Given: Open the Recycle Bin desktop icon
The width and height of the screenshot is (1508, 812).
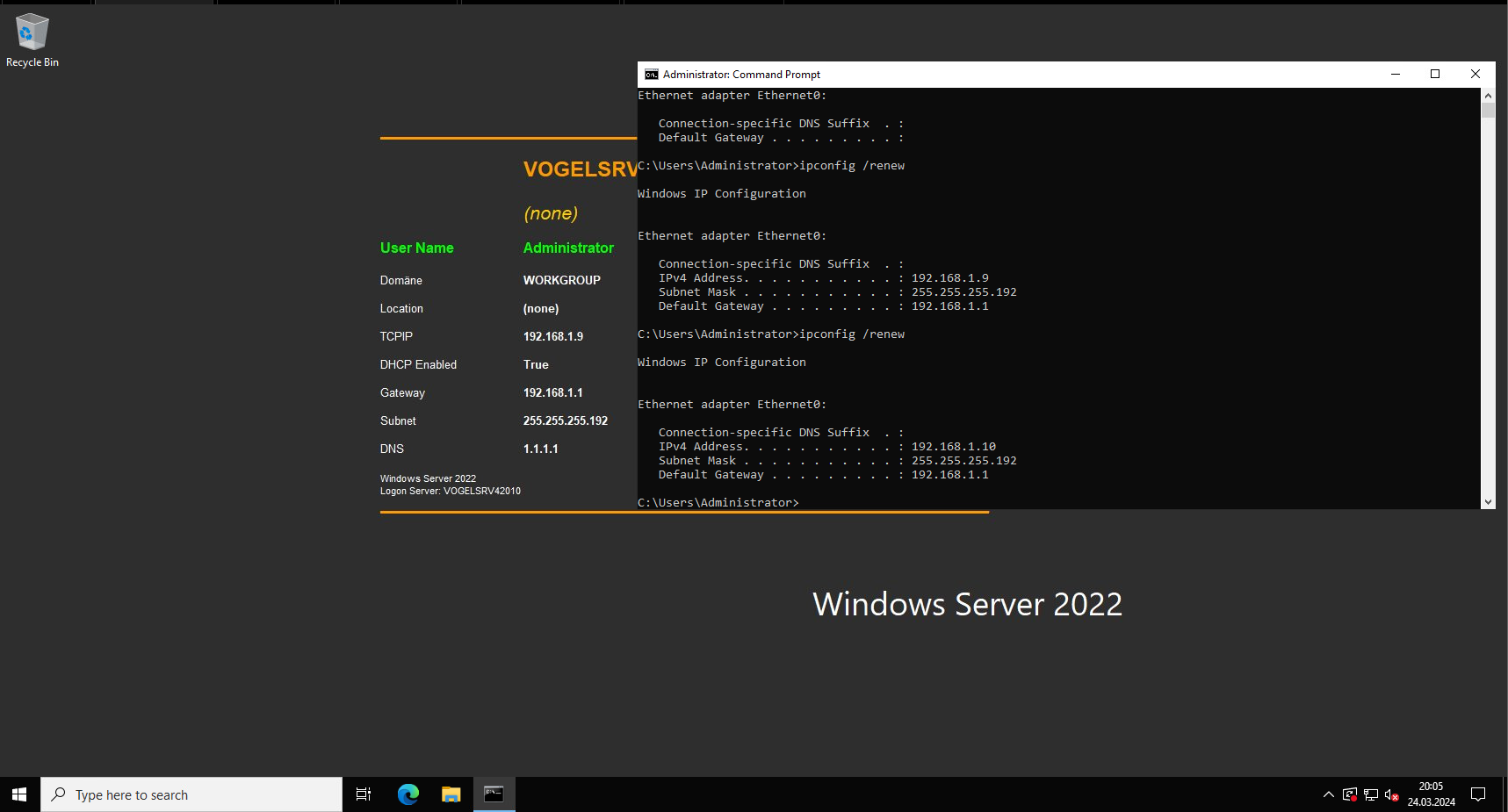Looking at the screenshot, I should (x=32, y=40).
